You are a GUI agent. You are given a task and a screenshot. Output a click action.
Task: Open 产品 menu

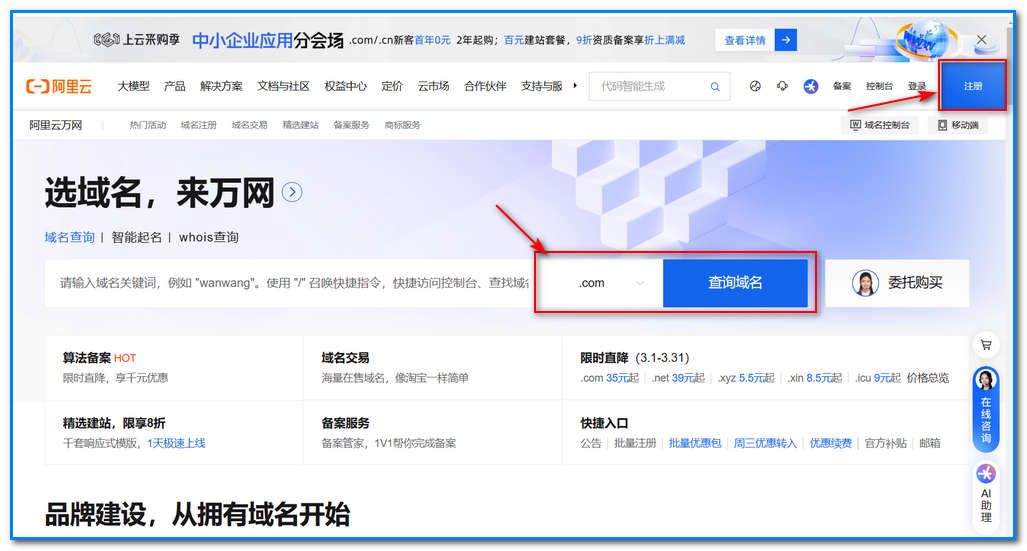tap(175, 86)
